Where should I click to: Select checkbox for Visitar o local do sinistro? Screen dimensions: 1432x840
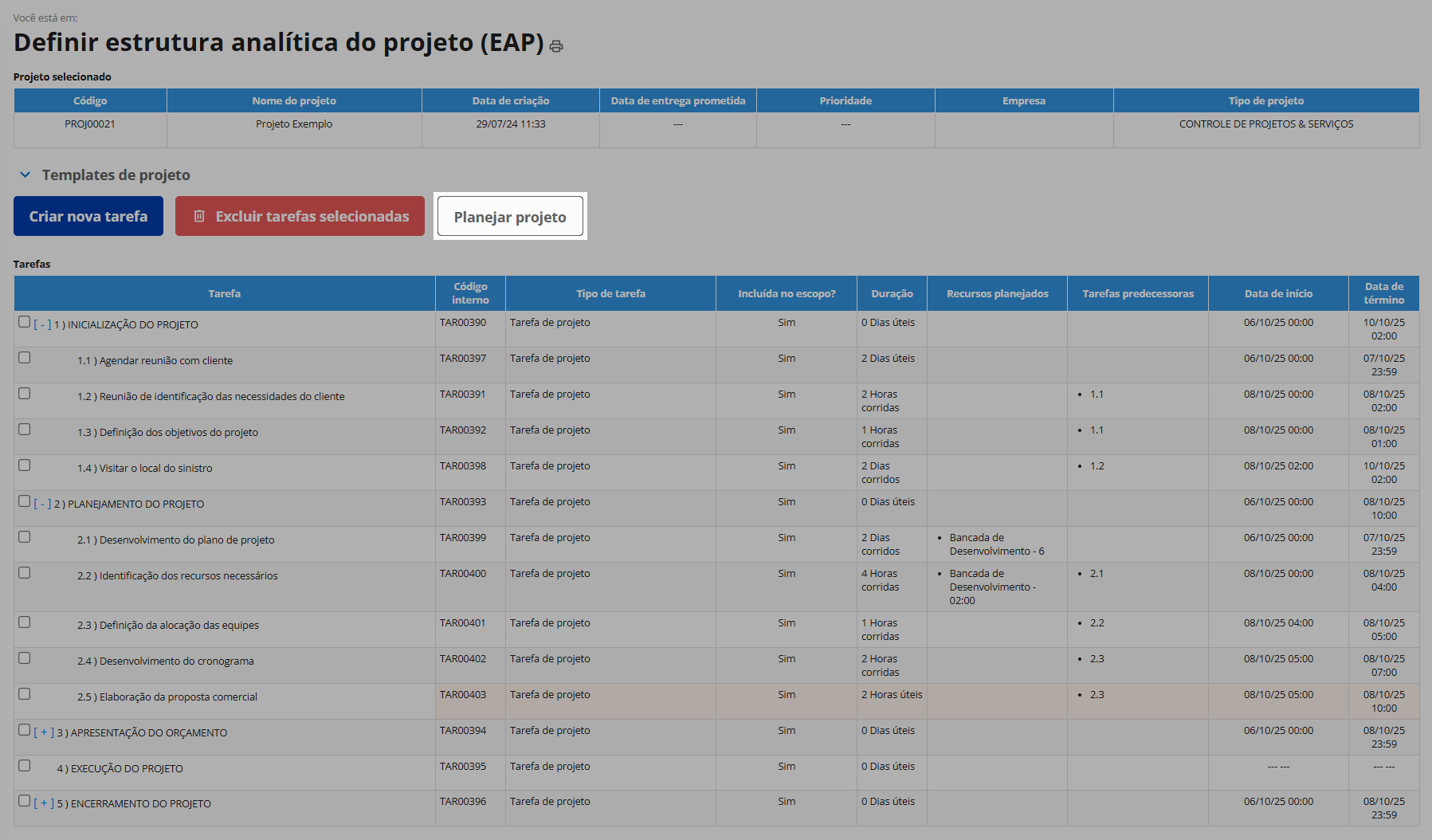(x=25, y=465)
